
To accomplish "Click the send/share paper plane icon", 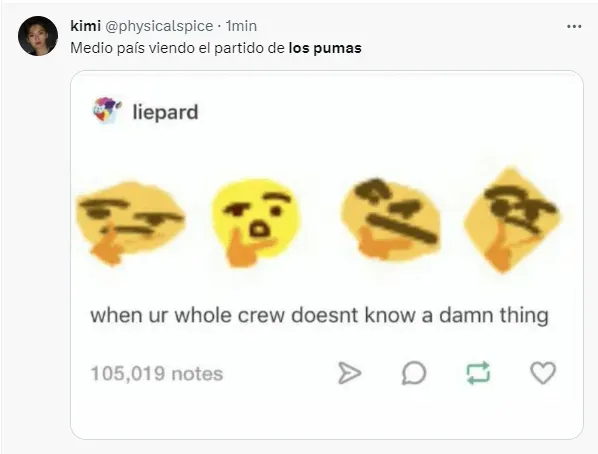I will (349, 373).
